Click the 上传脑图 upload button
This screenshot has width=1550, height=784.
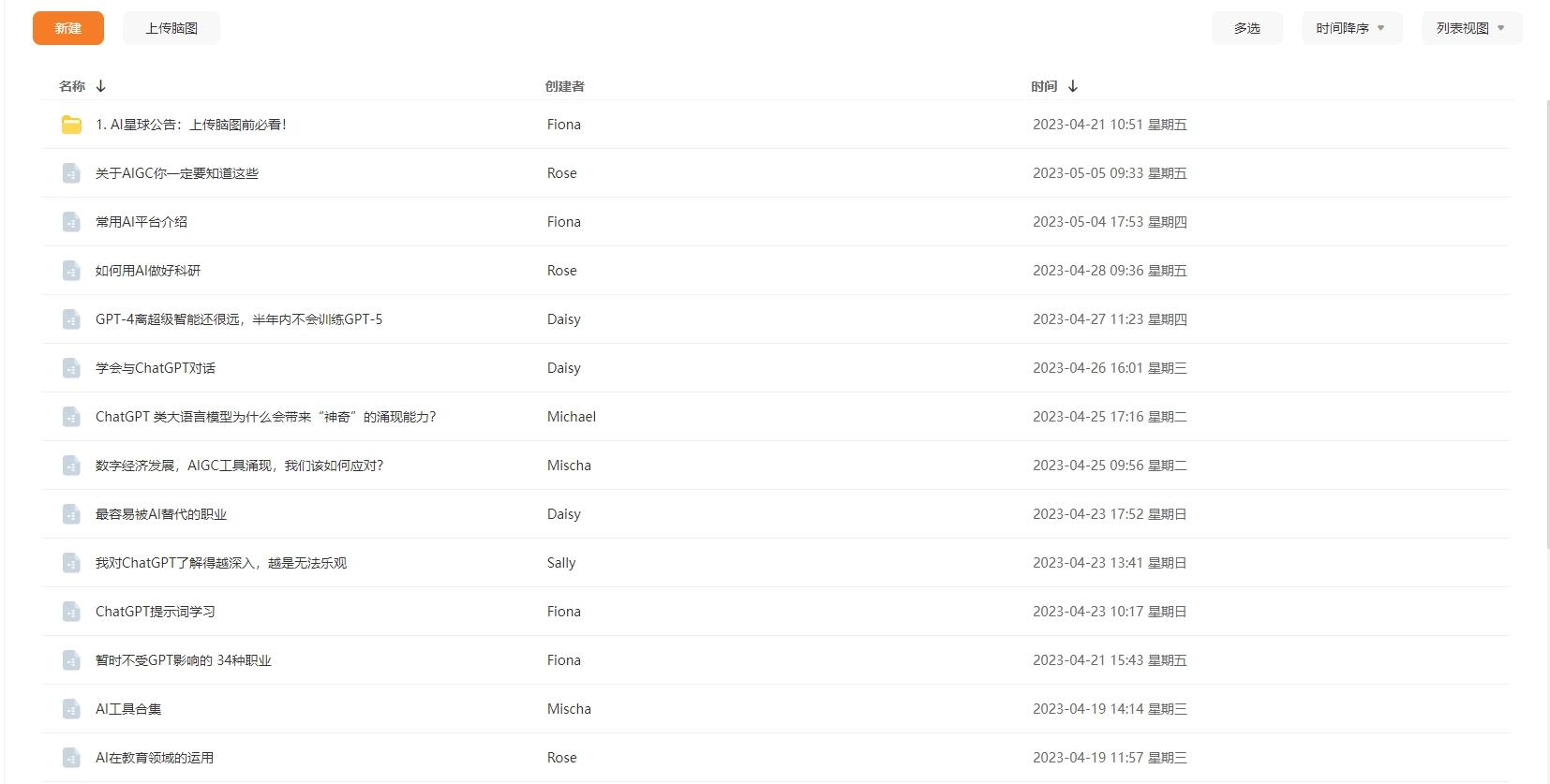coord(171,28)
